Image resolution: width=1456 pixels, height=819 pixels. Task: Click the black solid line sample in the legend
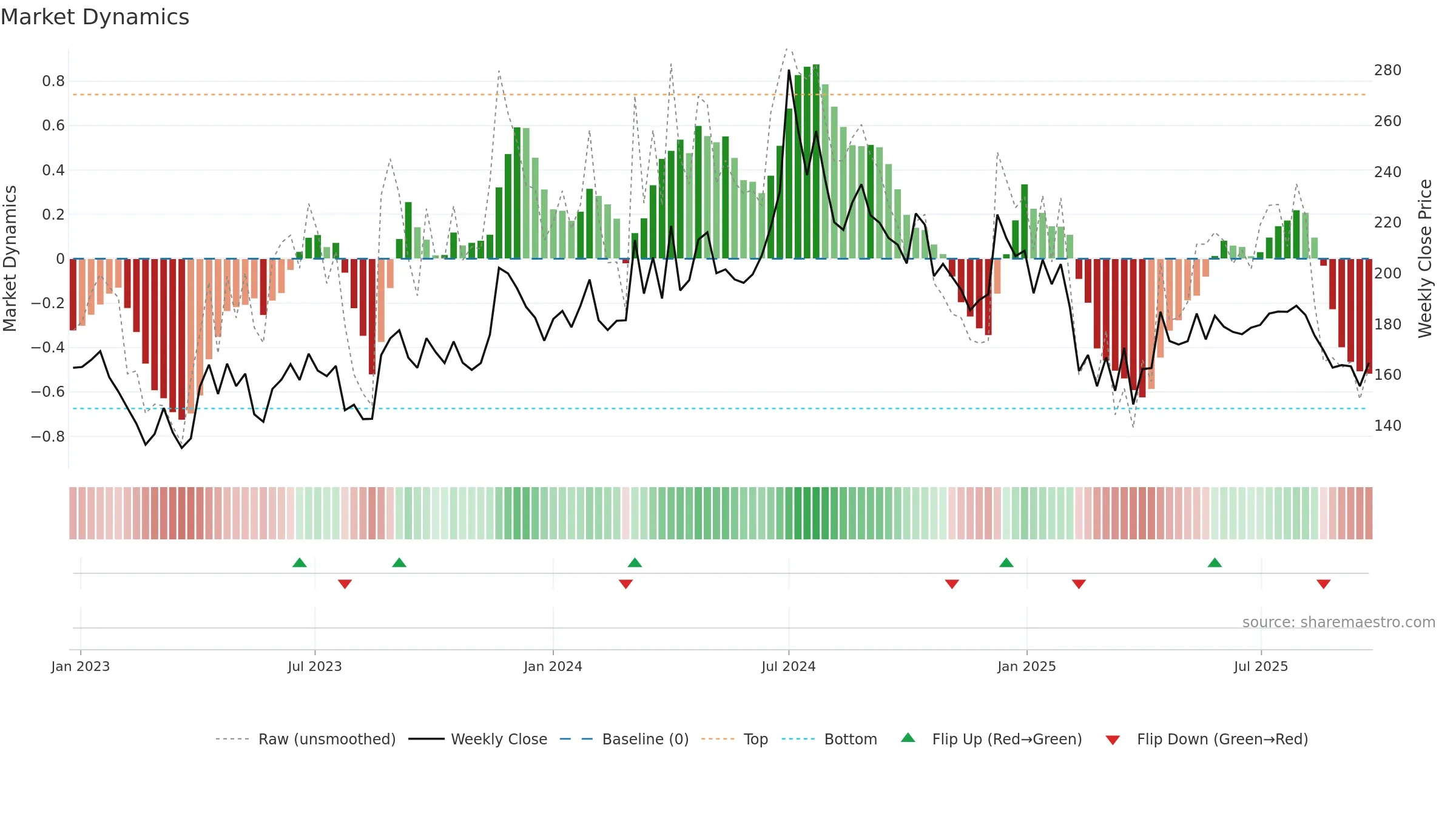pyautogui.click(x=426, y=739)
